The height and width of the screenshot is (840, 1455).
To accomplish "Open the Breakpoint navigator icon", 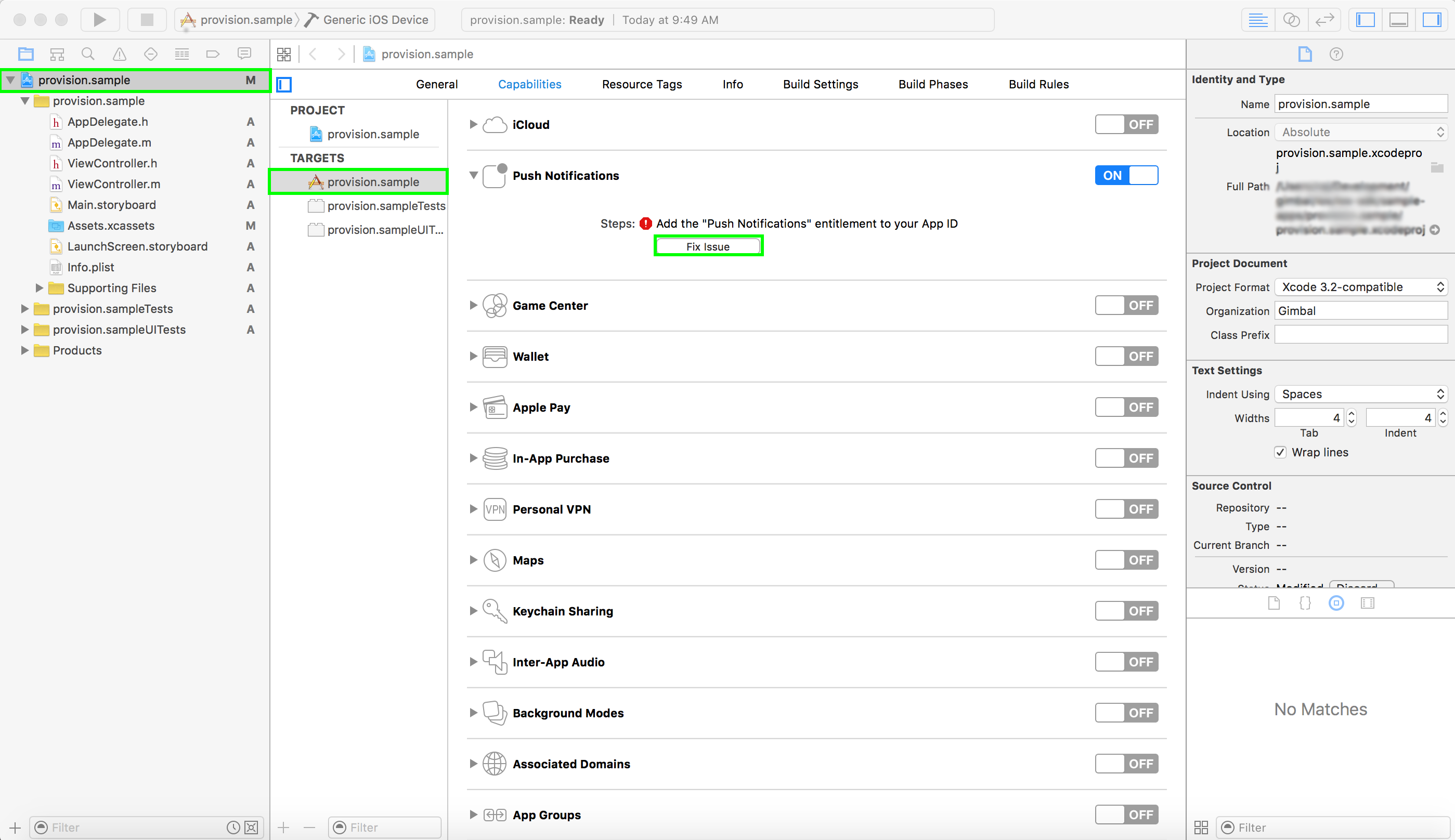I will [213, 54].
